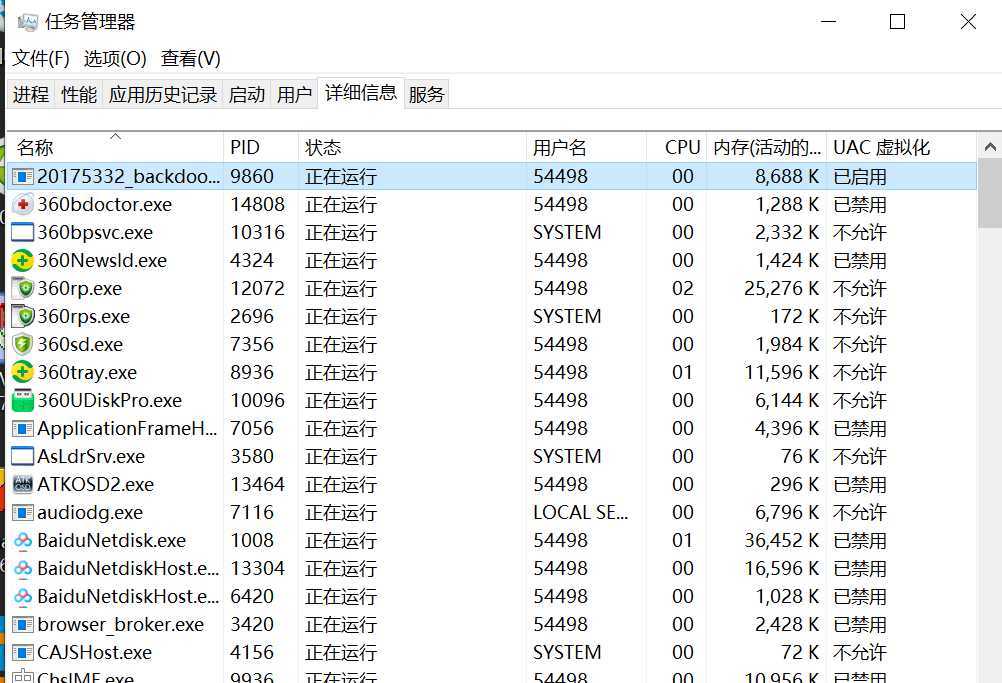Viewport: 1002px width, 683px height.
Task: Sort by the 名称 column header
Action: [115, 148]
